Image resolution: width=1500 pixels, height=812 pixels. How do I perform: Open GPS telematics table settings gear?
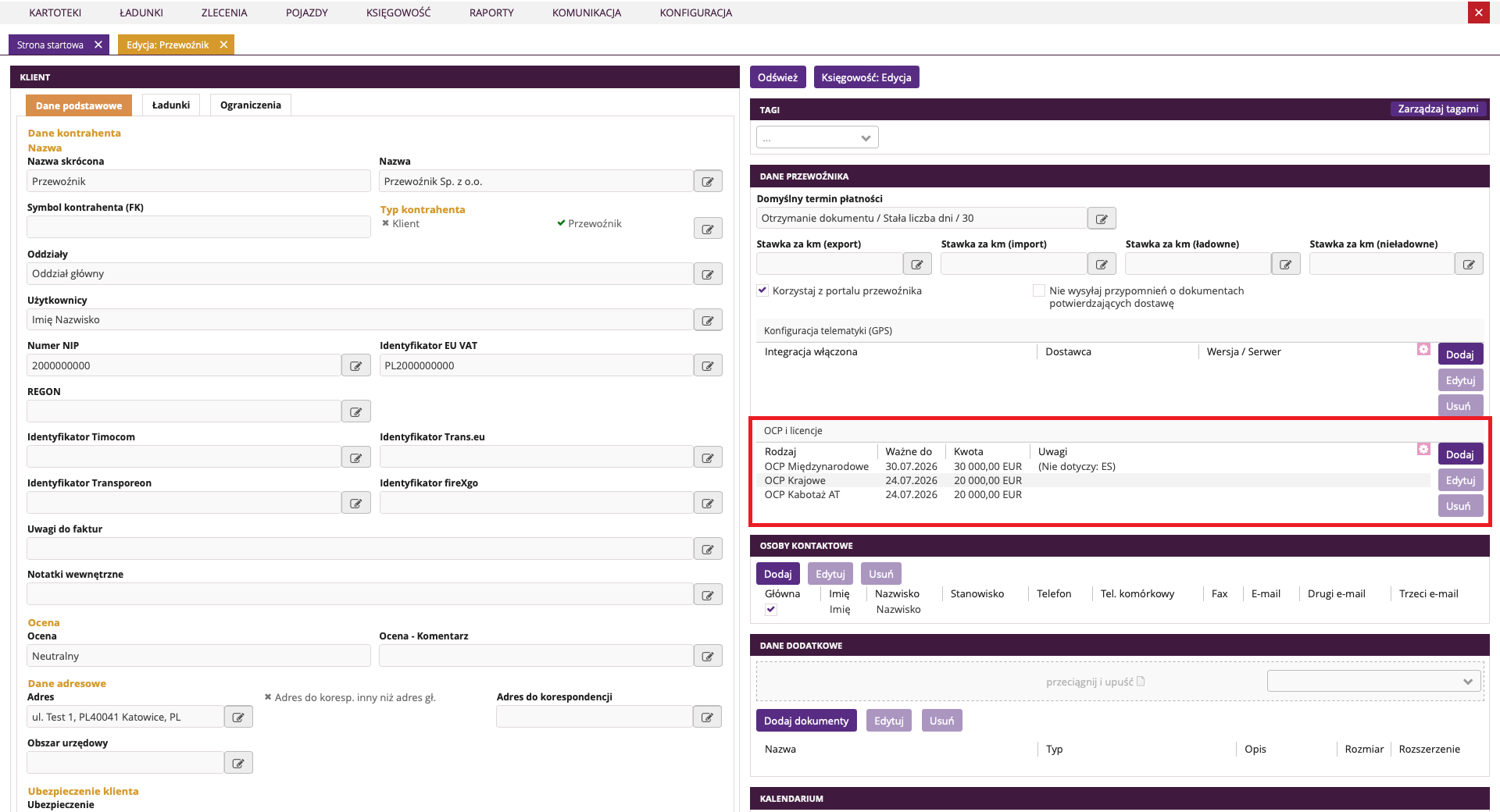click(x=1423, y=349)
